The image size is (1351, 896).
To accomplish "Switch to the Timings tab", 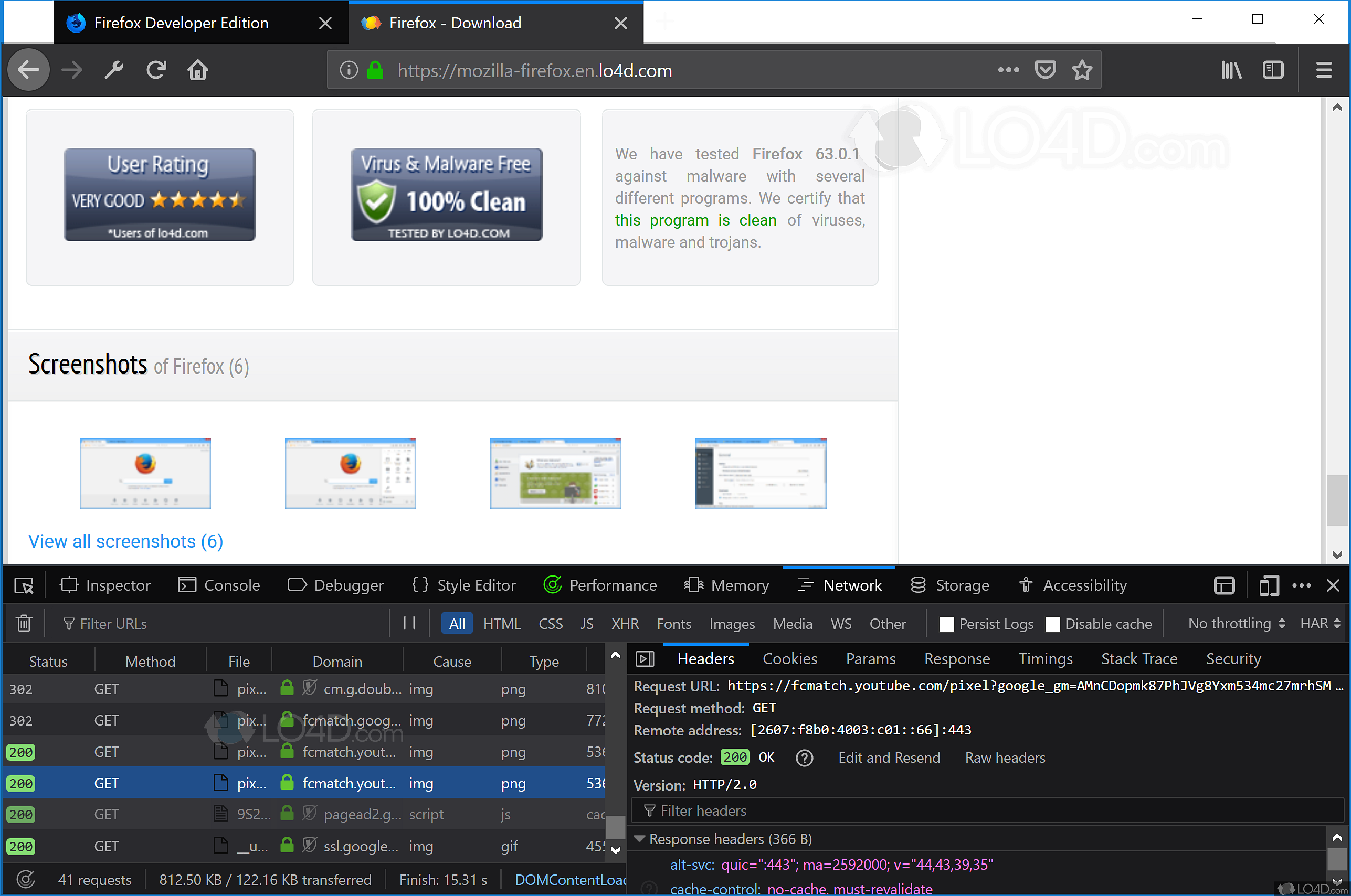I will 1045,659.
